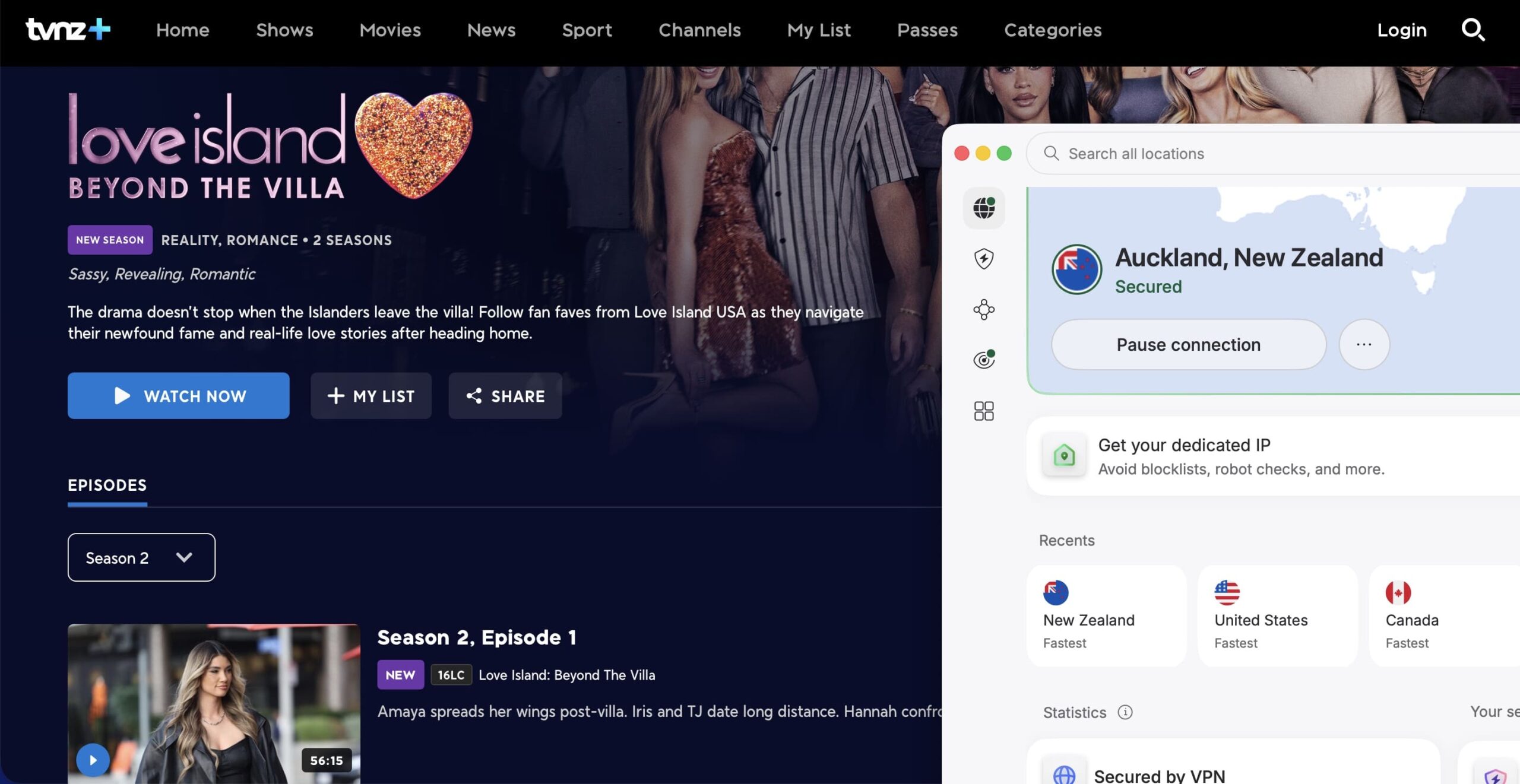This screenshot has height=784, width=1520.
Task: Click the 56:15 duration label
Action: (327, 760)
